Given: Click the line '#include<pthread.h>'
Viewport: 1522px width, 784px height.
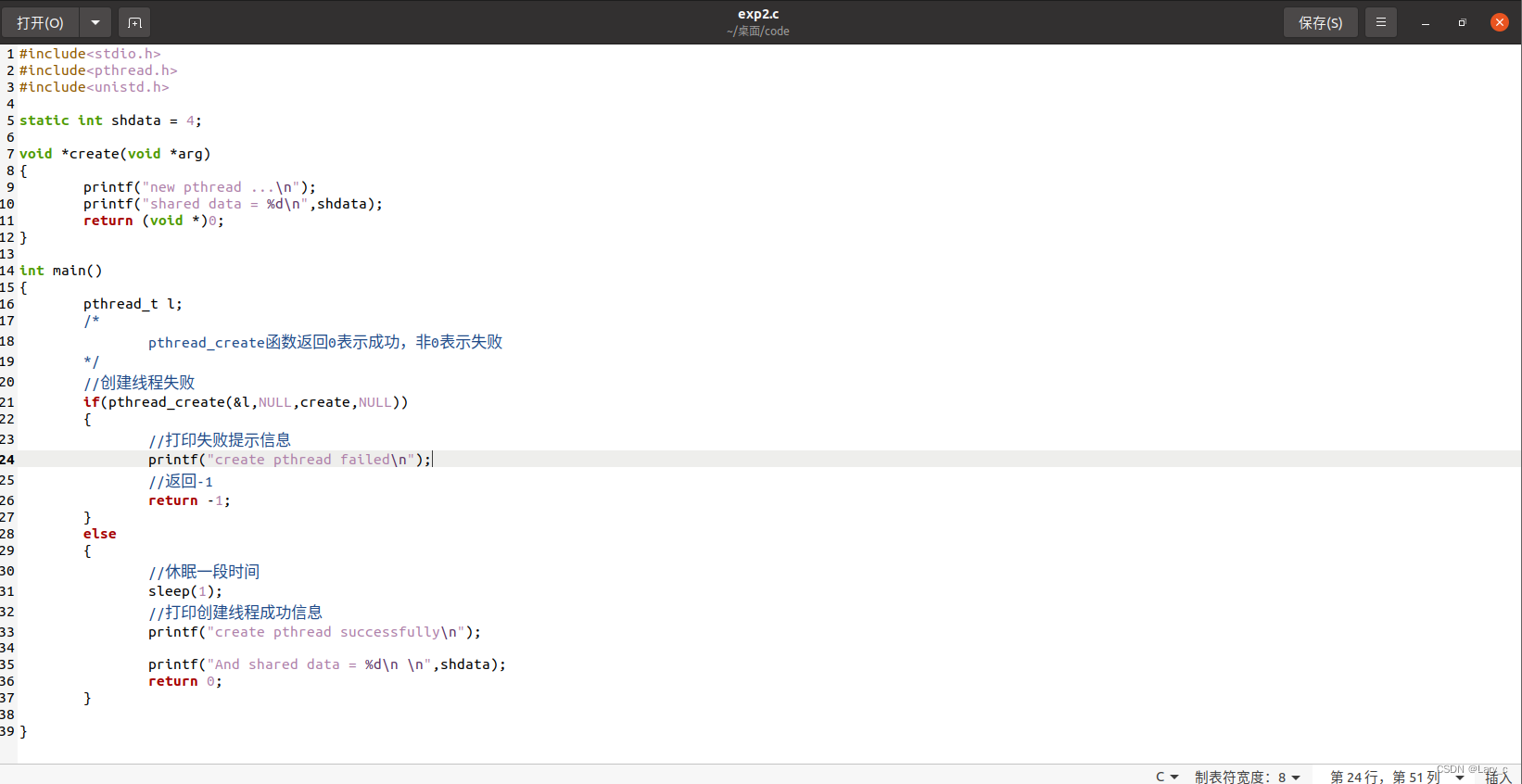Looking at the screenshot, I should [x=98, y=70].
